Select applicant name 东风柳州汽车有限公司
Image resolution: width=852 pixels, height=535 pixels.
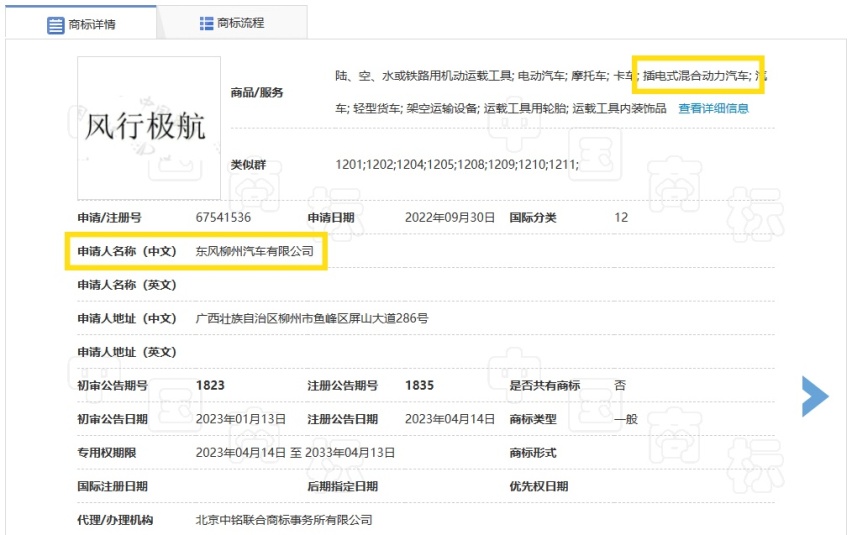255,251
